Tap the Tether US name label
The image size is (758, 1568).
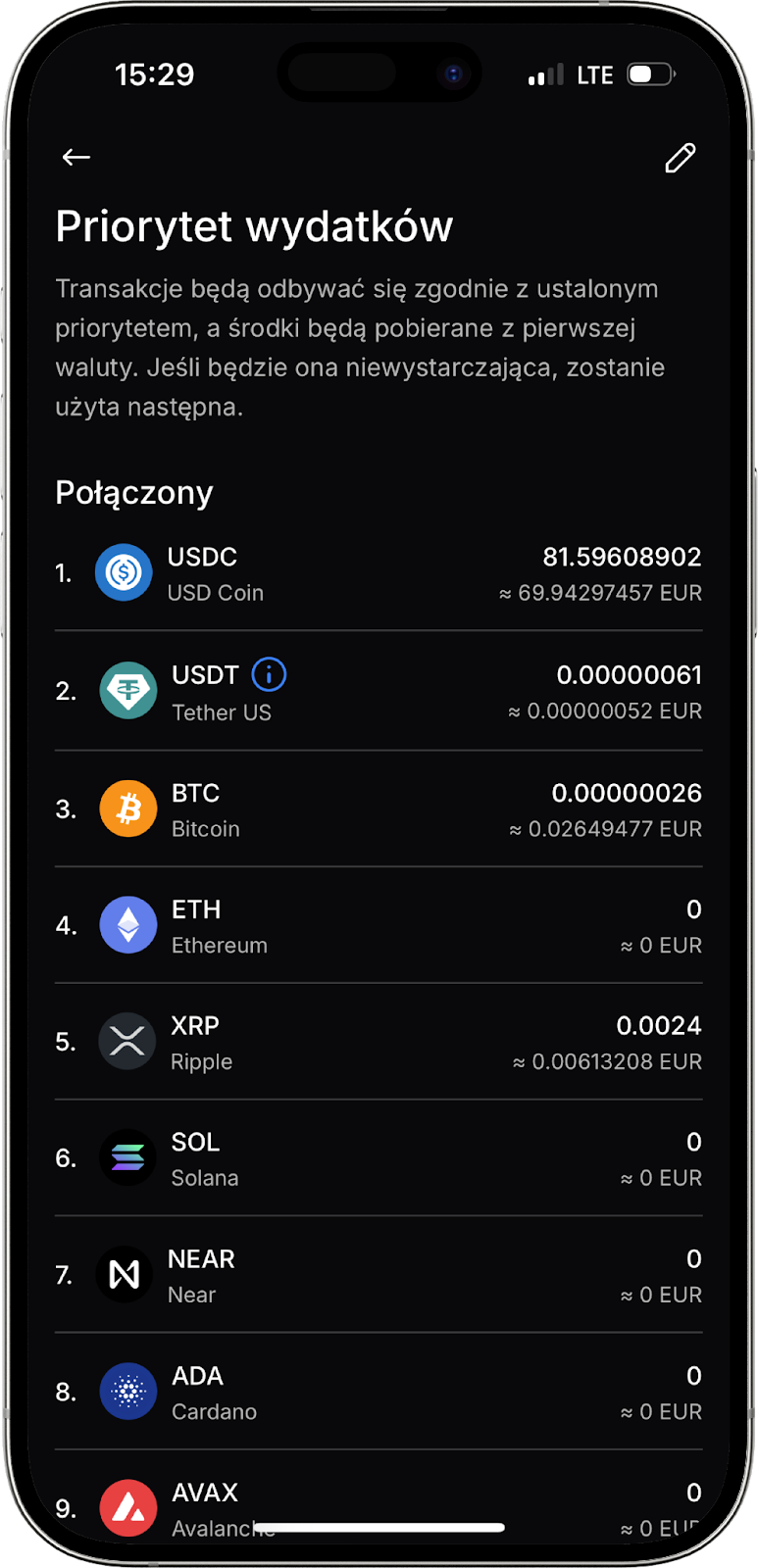coord(221,712)
